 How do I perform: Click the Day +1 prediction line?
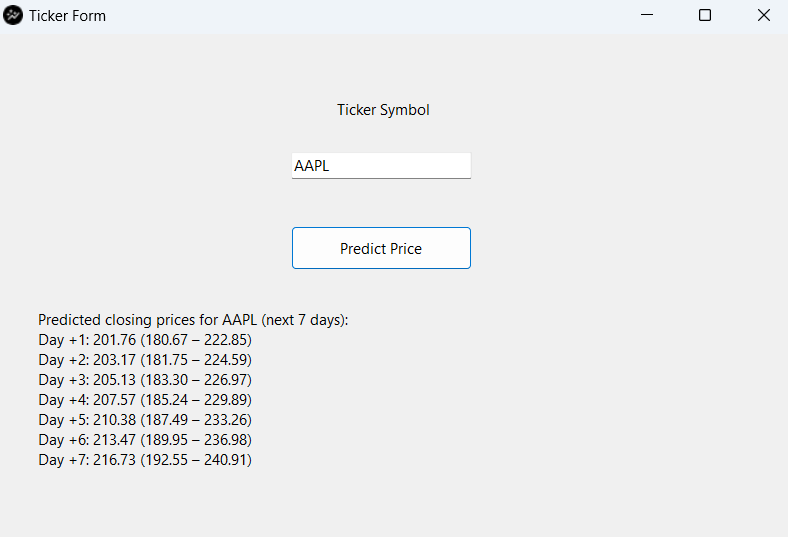tap(145, 340)
